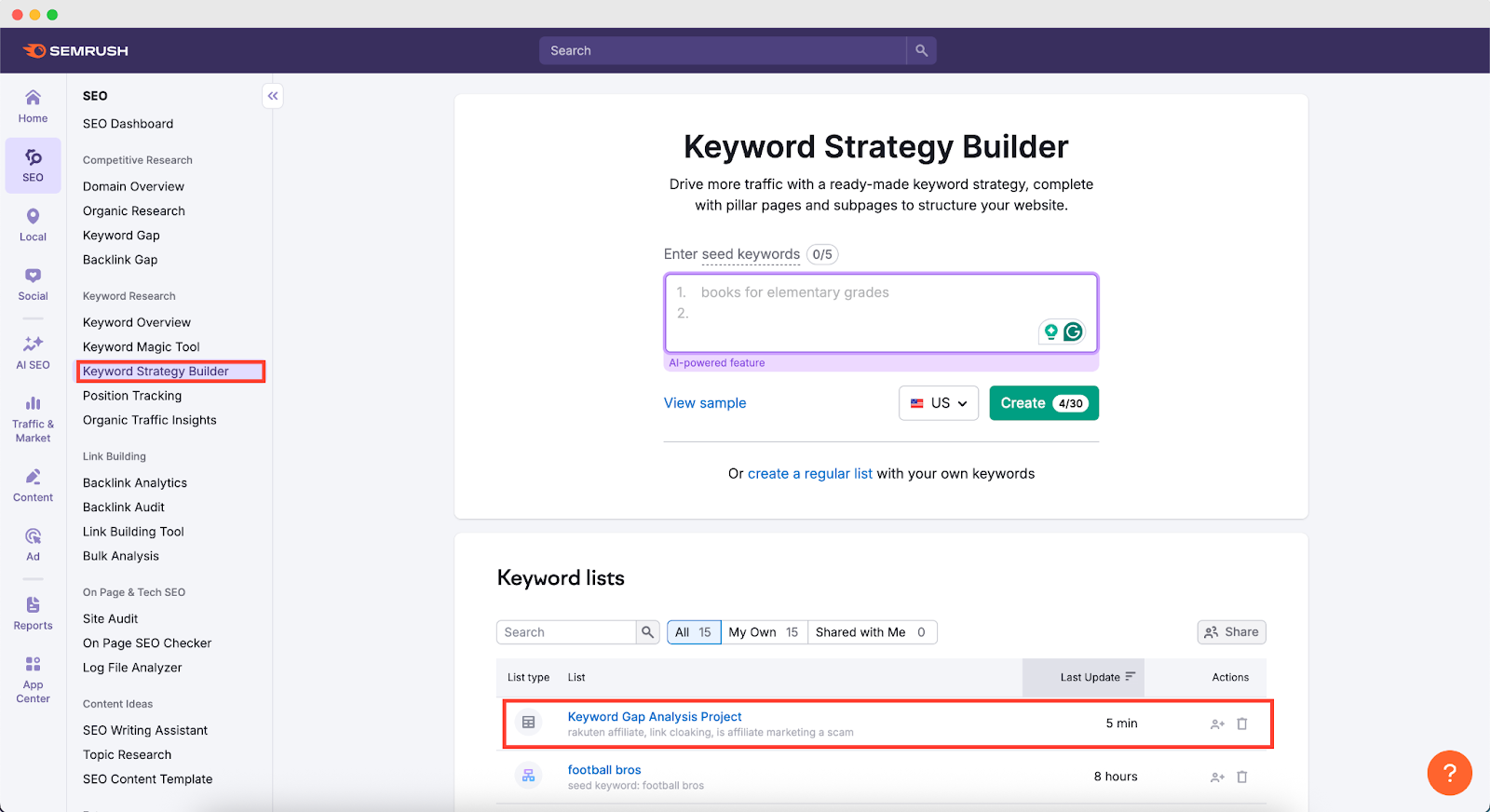Show the All lists filter
This screenshot has height=812, width=1490.
coord(693,632)
